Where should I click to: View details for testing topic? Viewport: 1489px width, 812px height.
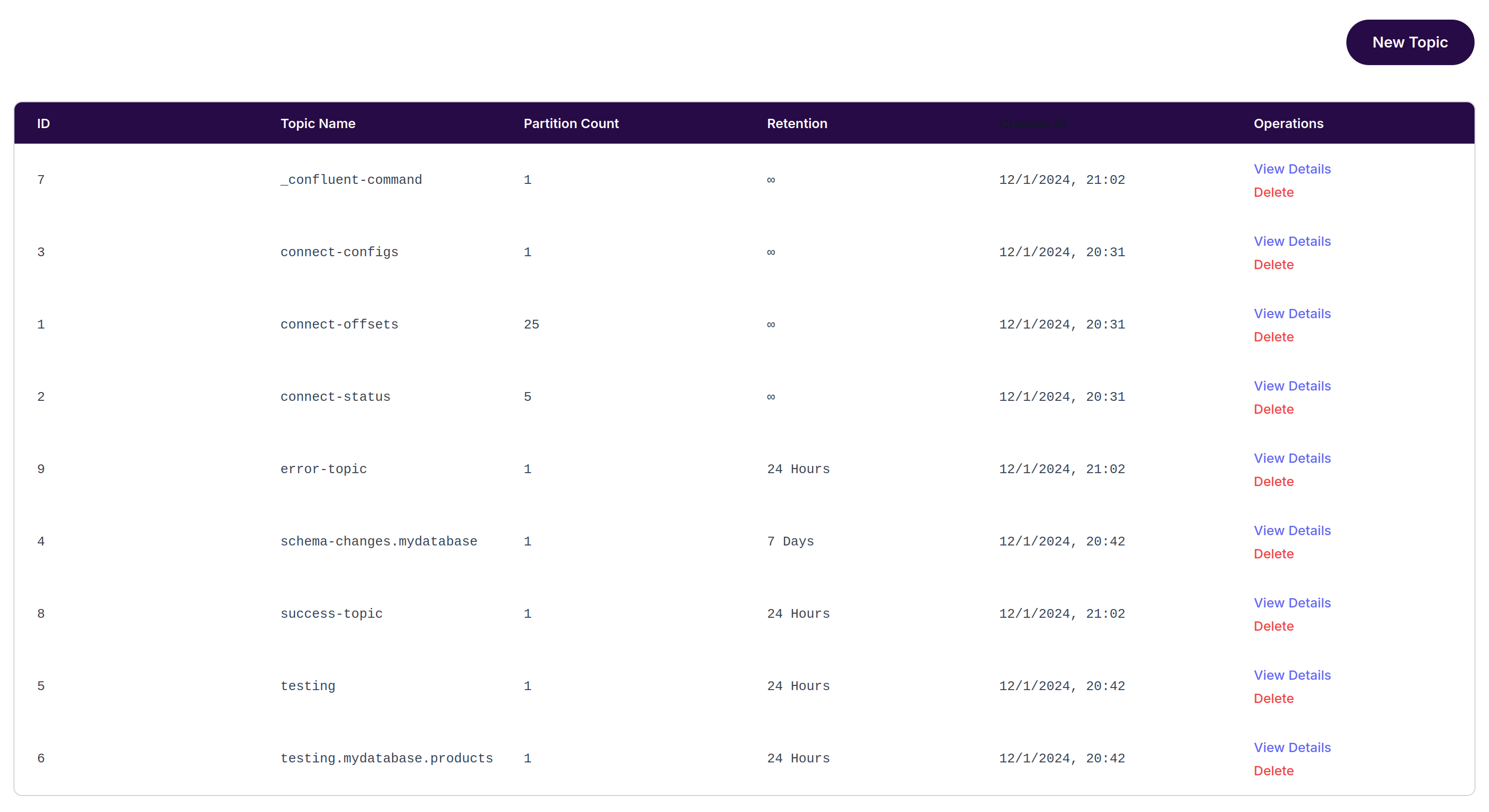coord(1293,675)
